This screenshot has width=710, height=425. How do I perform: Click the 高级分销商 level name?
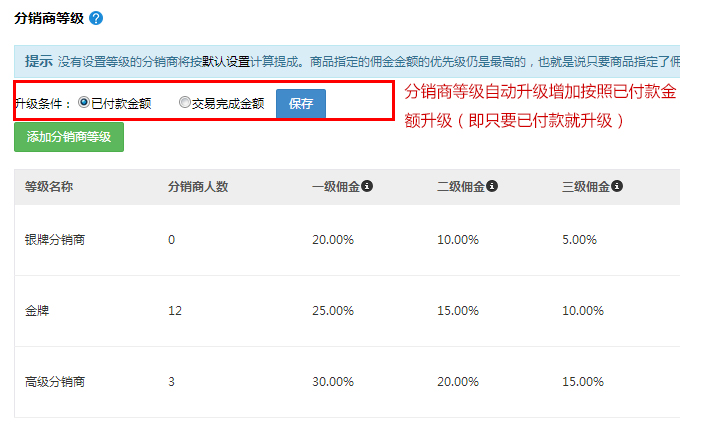point(55,382)
